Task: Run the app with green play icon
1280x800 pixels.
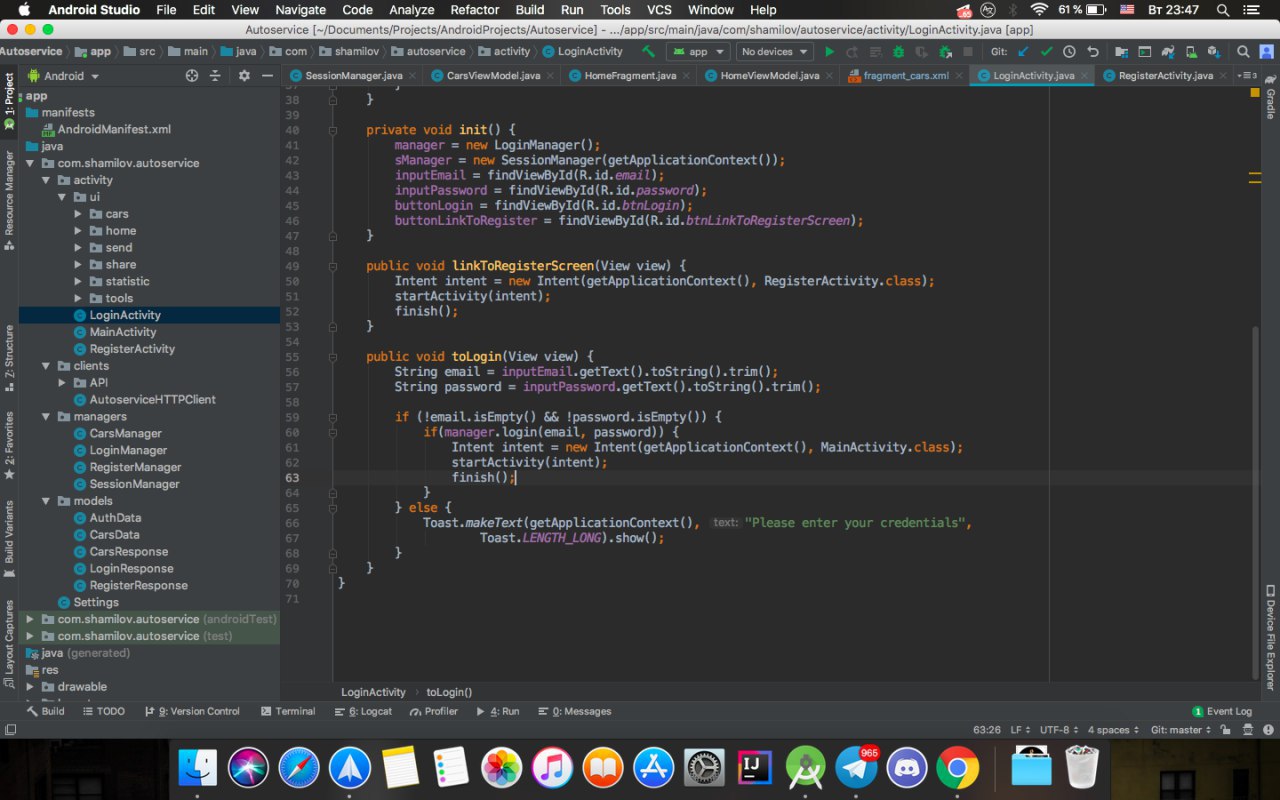Action: pos(829,51)
